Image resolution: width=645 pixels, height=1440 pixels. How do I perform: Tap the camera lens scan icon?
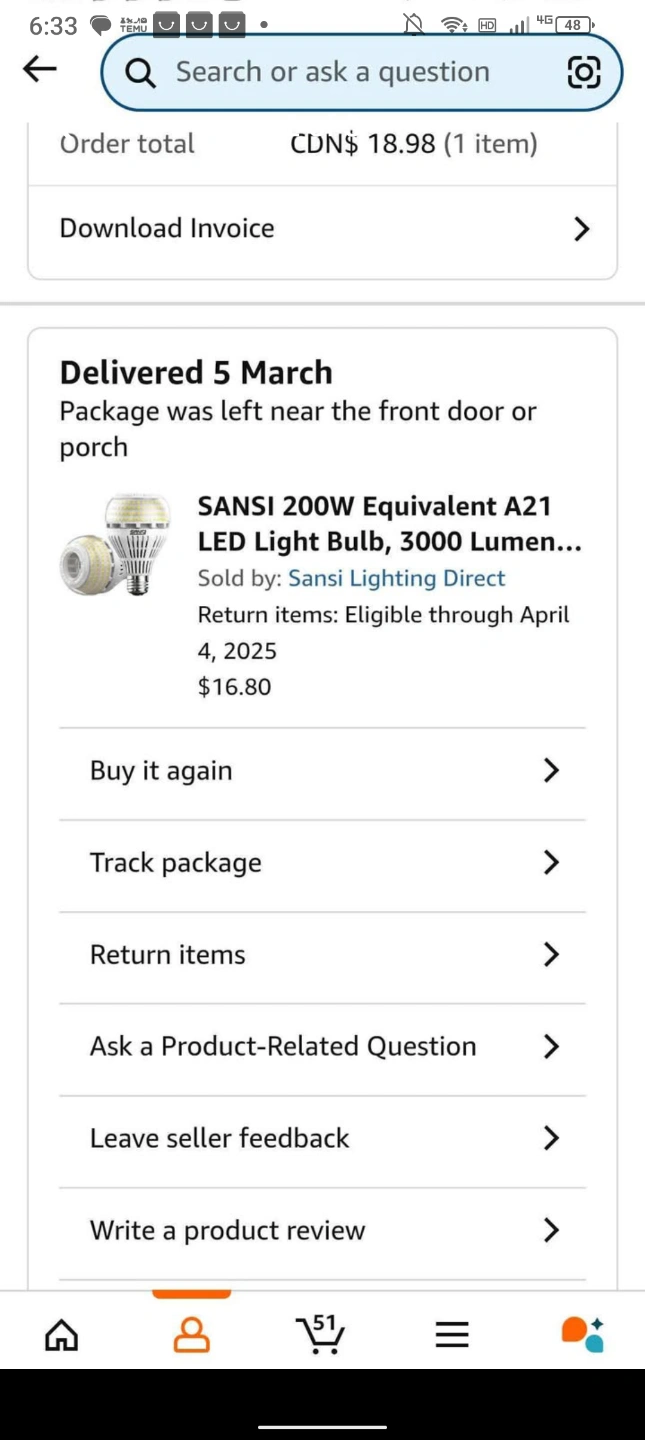584,72
